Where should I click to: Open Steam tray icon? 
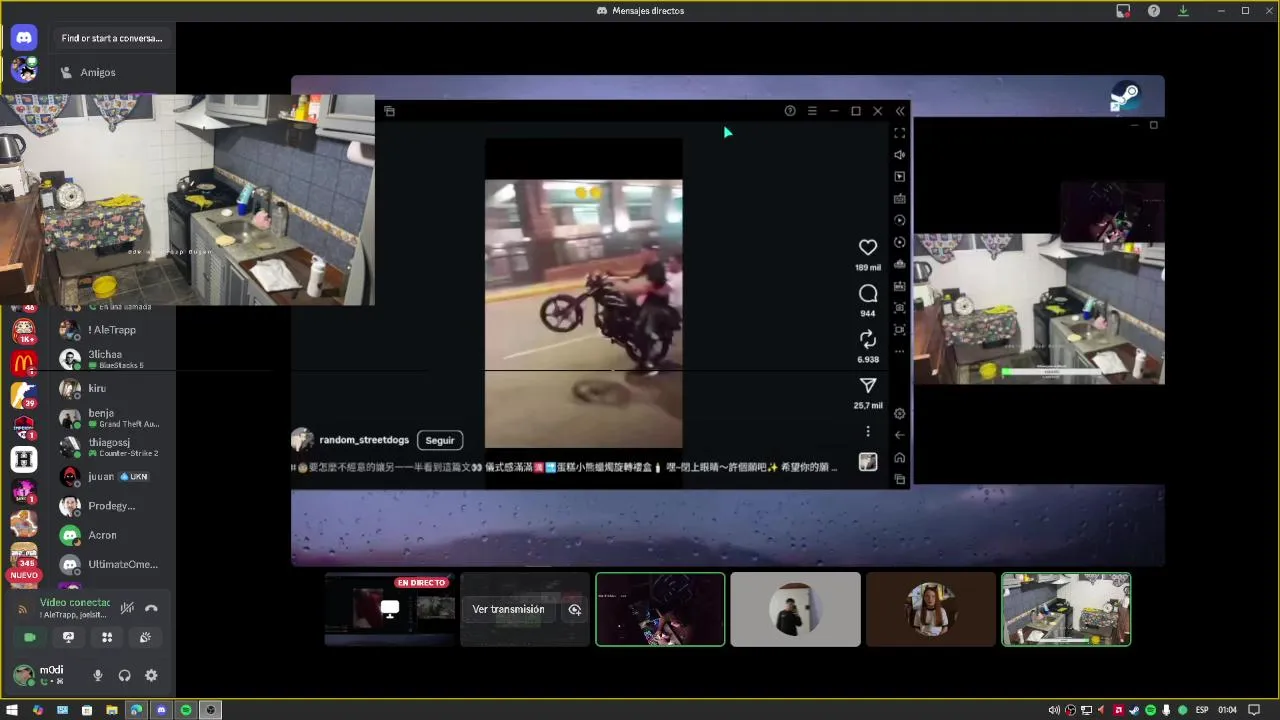tap(1134, 710)
